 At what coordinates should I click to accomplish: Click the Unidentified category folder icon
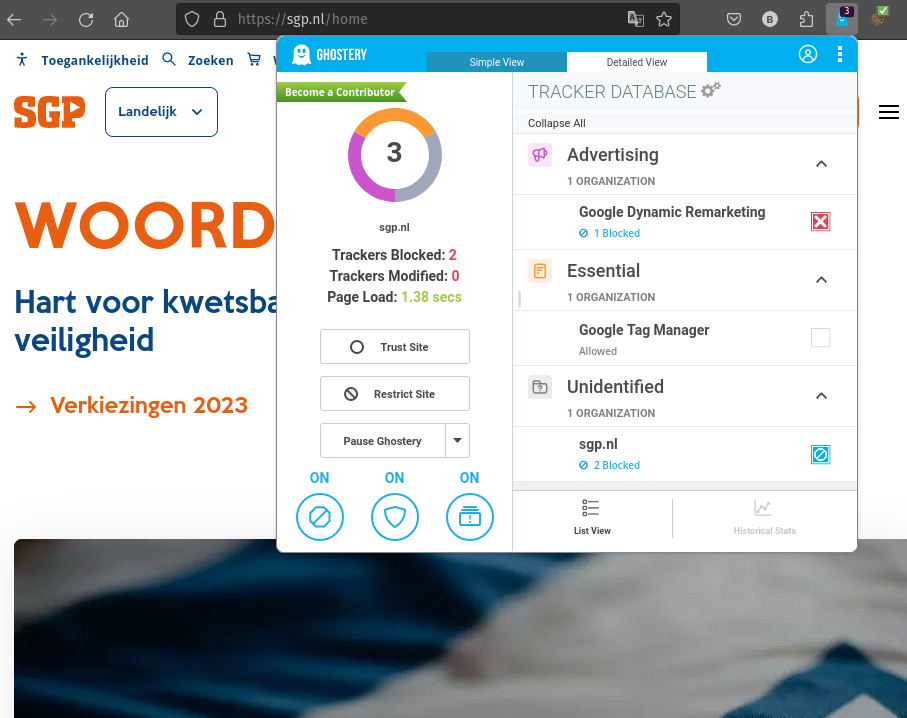540,387
